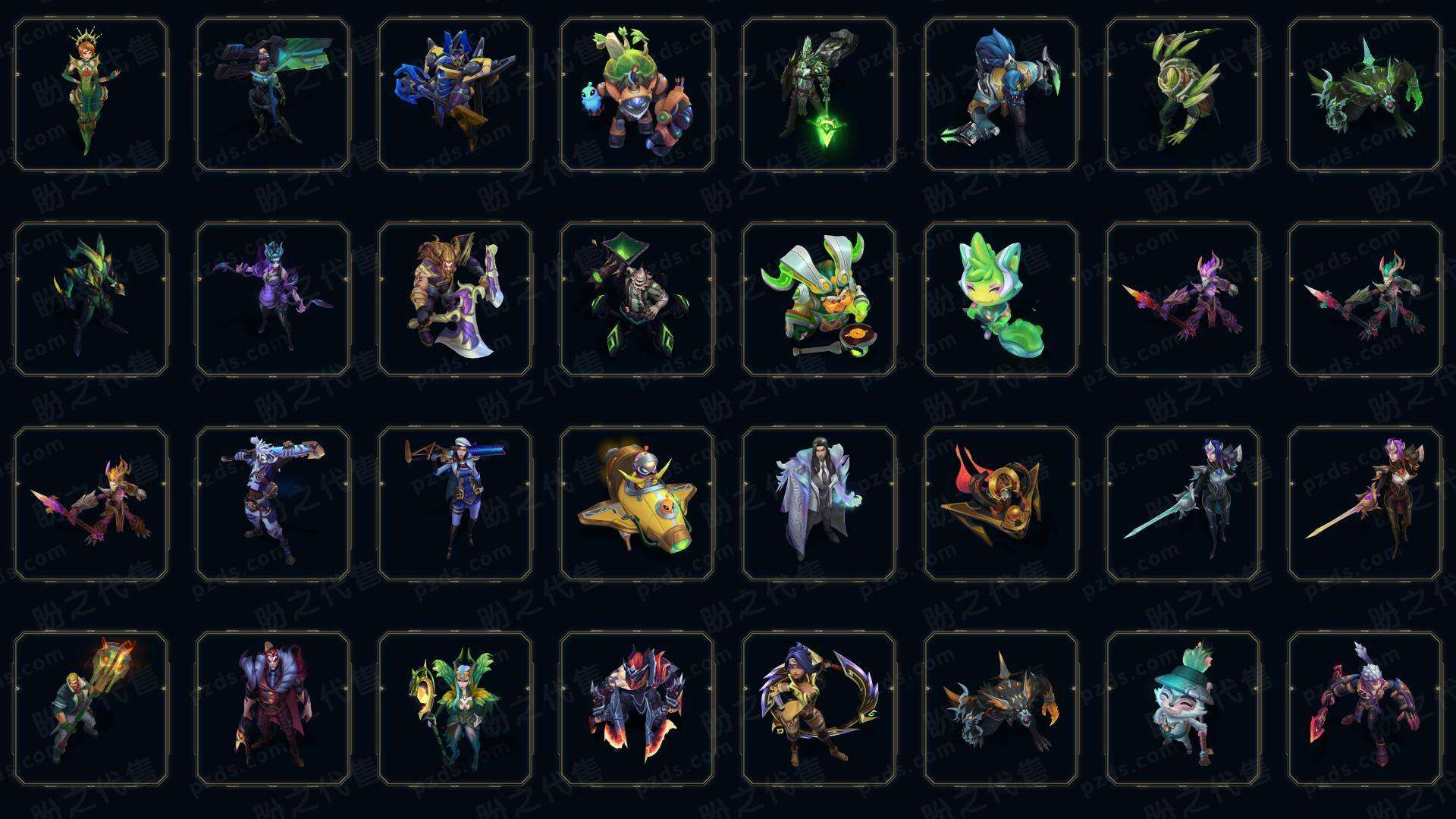Viewport: 1456px width, 819px height.
Task: Select the armored figure holding glowing green lantern
Action: (x=819, y=95)
